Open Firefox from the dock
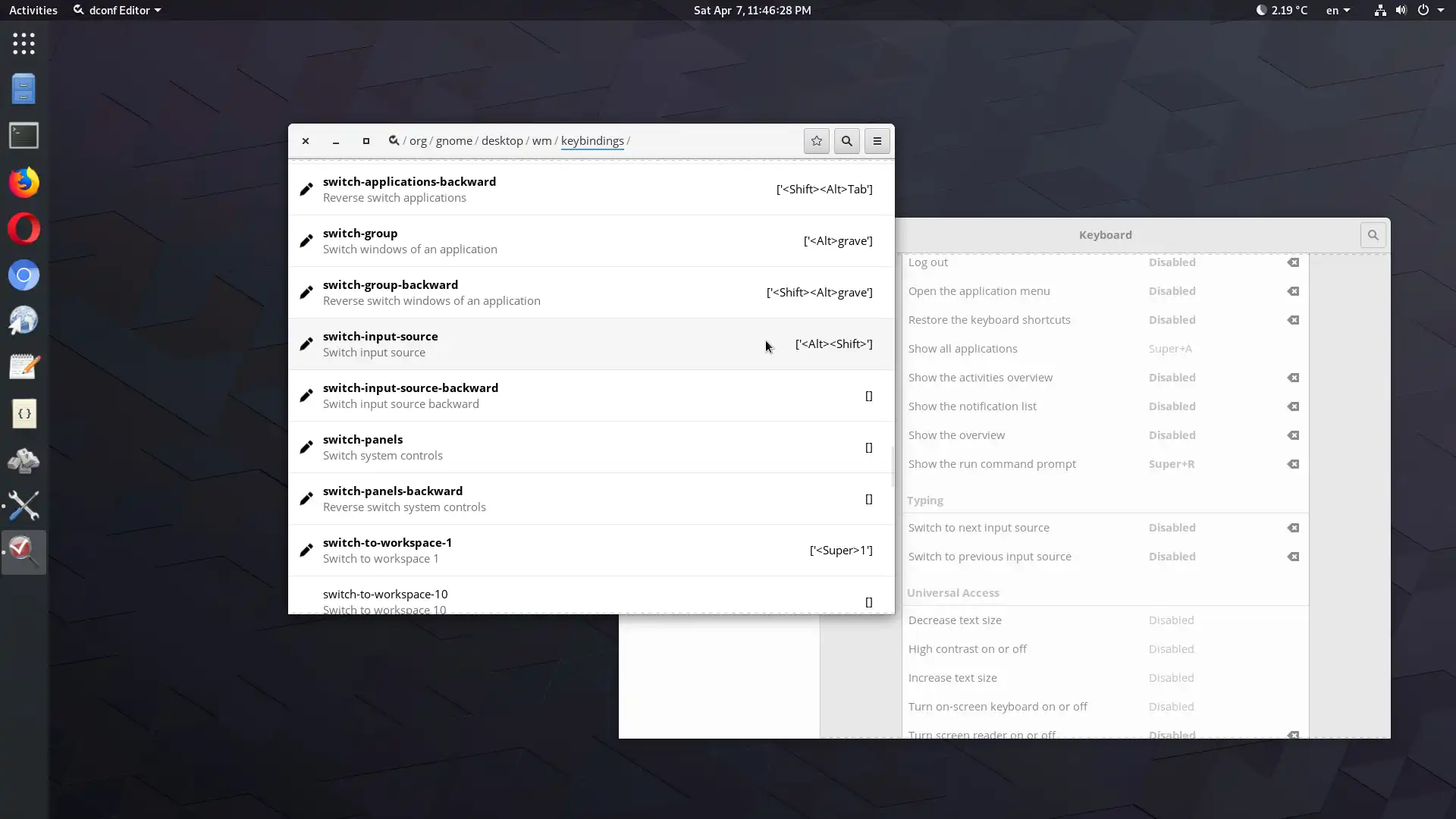Image resolution: width=1456 pixels, height=819 pixels. pos(24,183)
